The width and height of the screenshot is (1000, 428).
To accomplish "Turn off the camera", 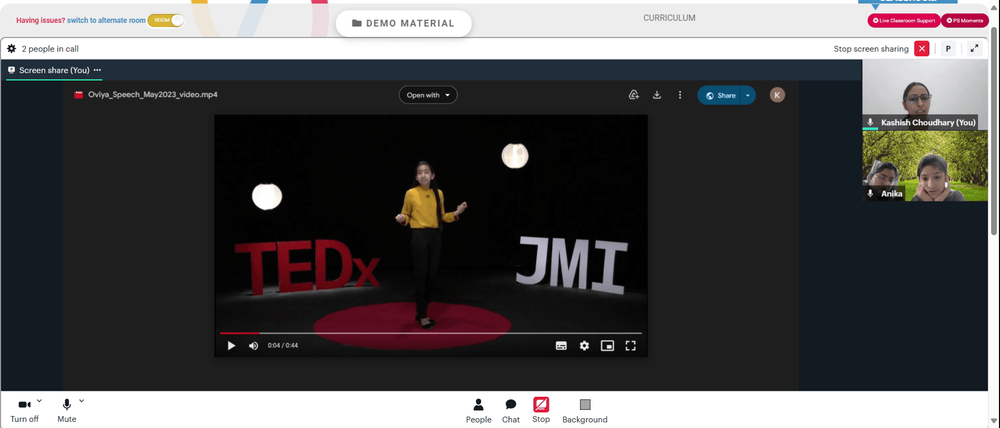I will click(x=24, y=410).
